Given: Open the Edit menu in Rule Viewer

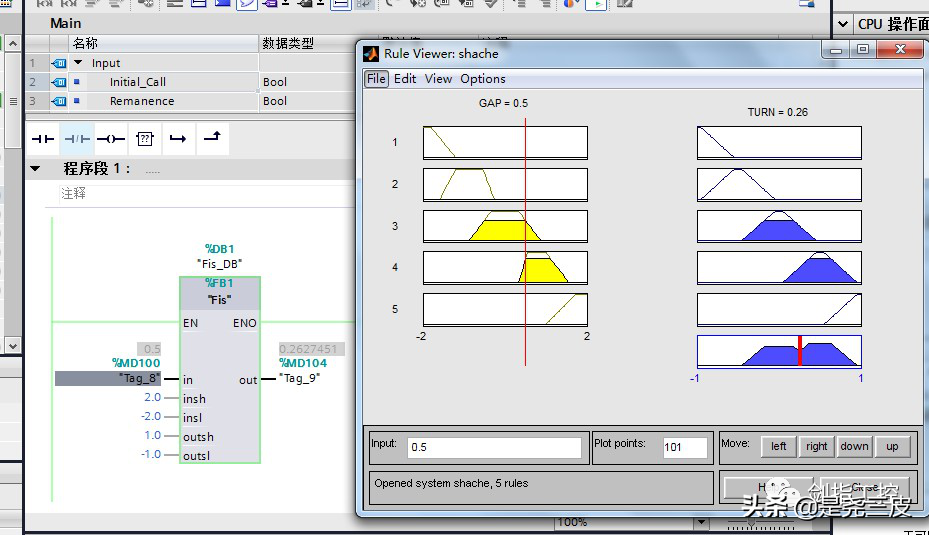Looking at the screenshot, I should 405,79.
